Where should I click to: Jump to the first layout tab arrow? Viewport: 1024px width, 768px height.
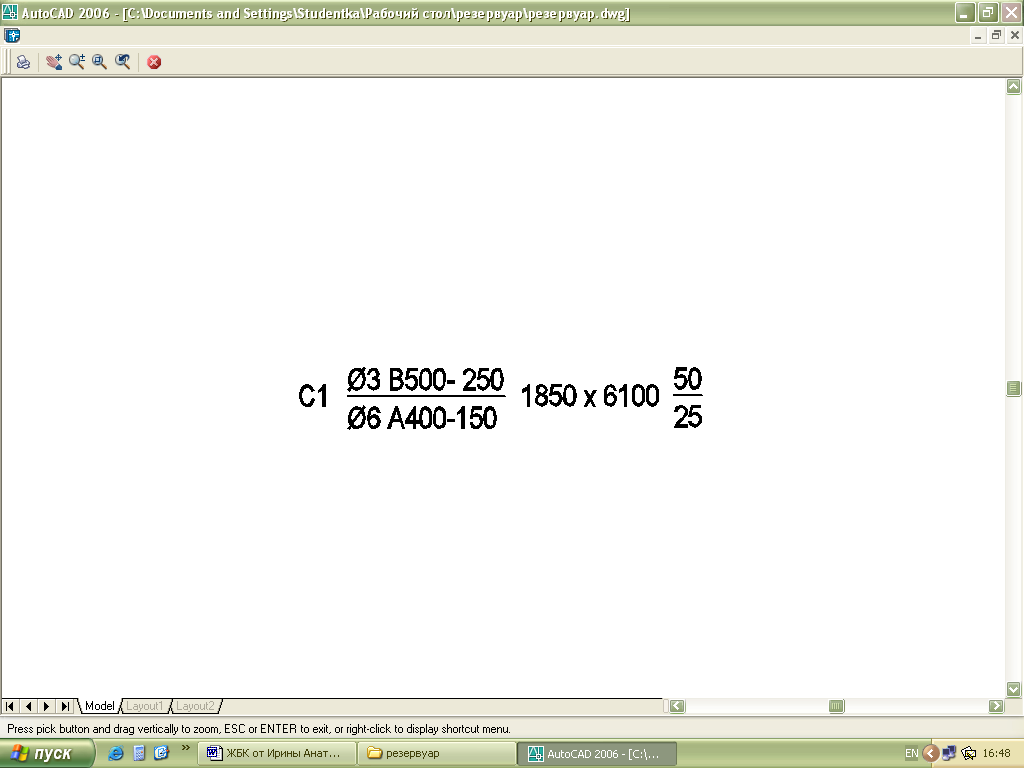coord(10,706)
